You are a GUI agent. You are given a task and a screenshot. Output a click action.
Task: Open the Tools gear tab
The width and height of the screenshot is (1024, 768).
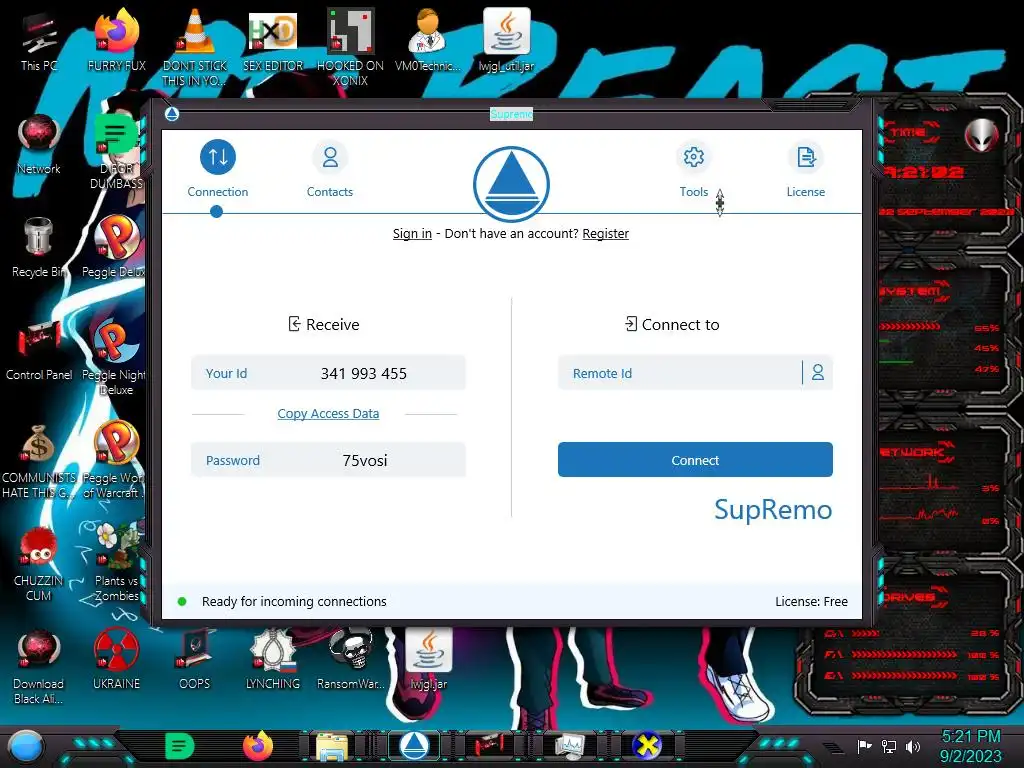pos(694,168)
